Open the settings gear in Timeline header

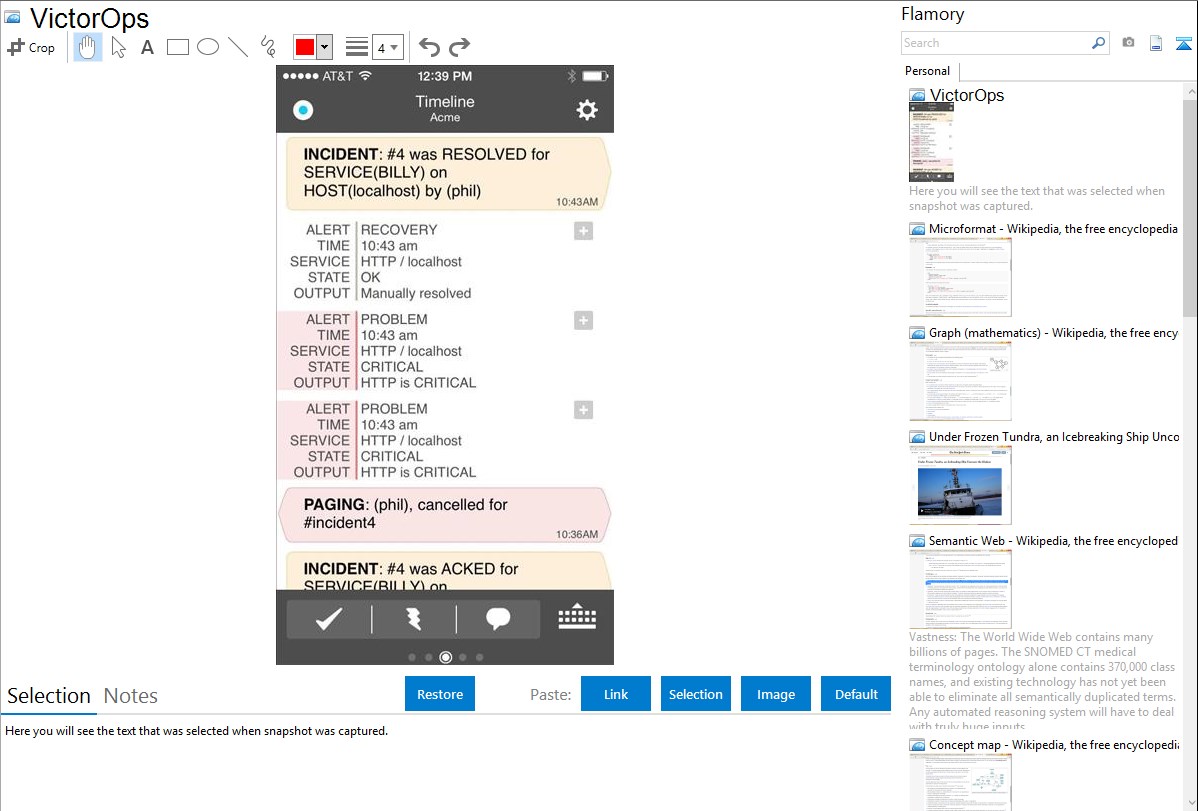587,110
